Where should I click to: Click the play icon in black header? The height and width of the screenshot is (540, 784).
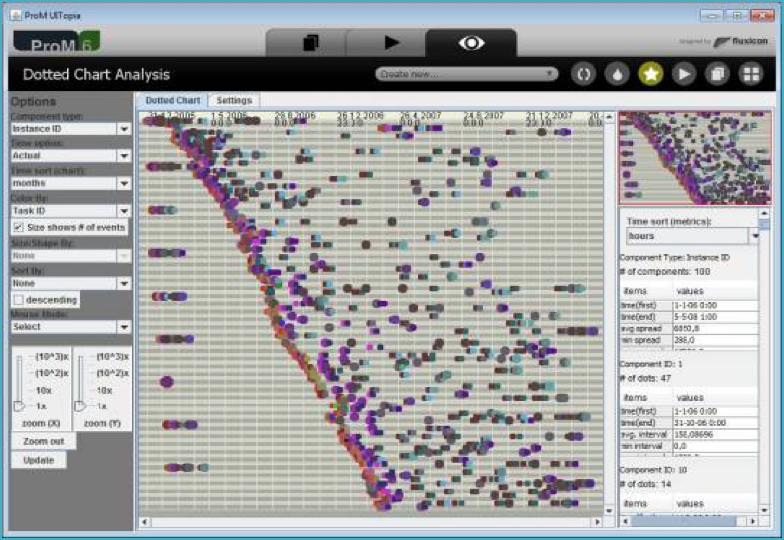click(x=684, y=74)
